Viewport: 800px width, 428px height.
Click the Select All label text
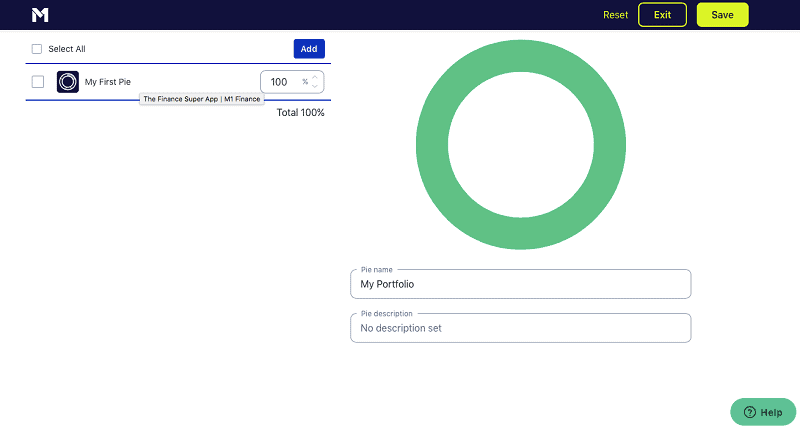pos(67,49)
